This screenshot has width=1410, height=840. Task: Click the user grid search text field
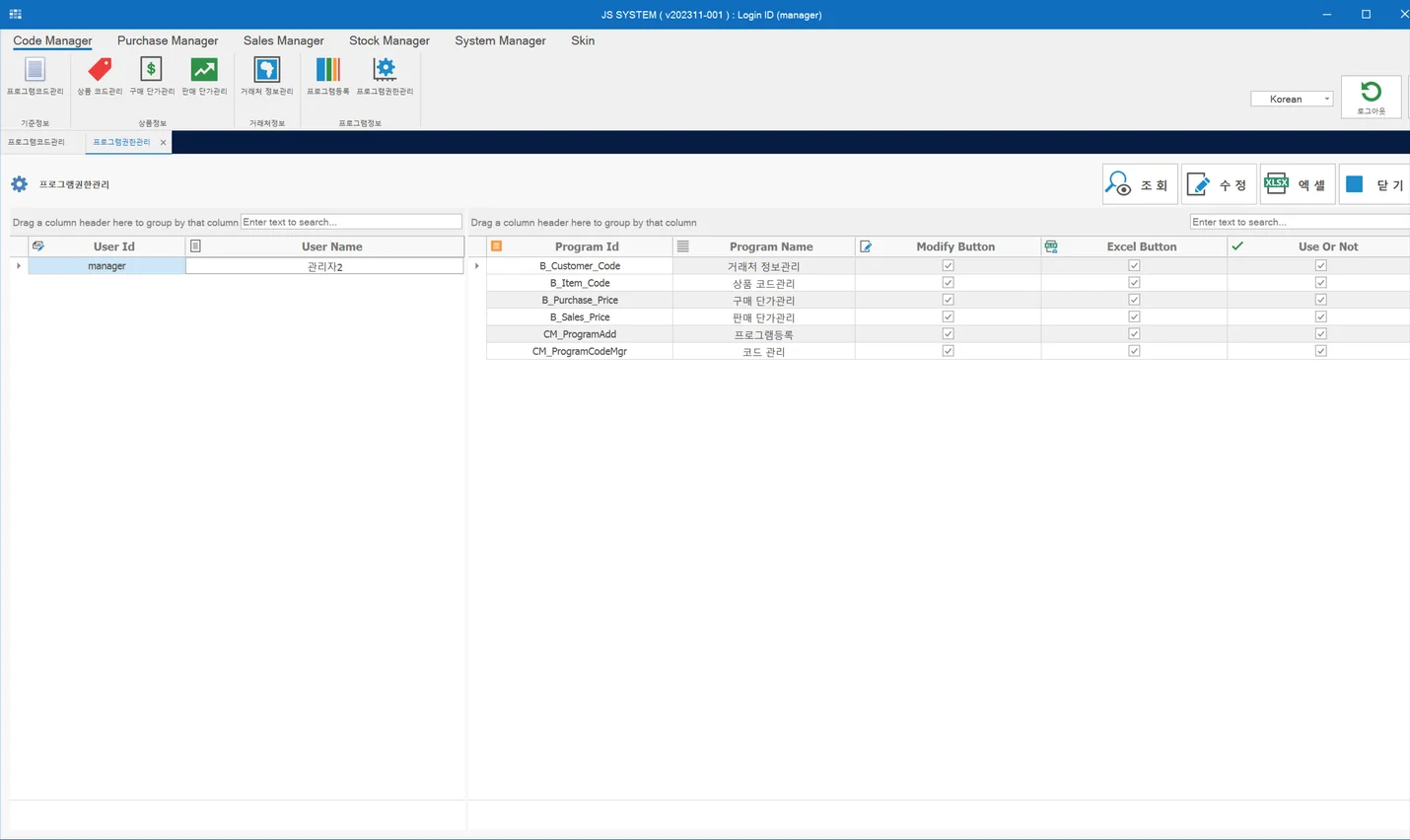coord(351,222)
